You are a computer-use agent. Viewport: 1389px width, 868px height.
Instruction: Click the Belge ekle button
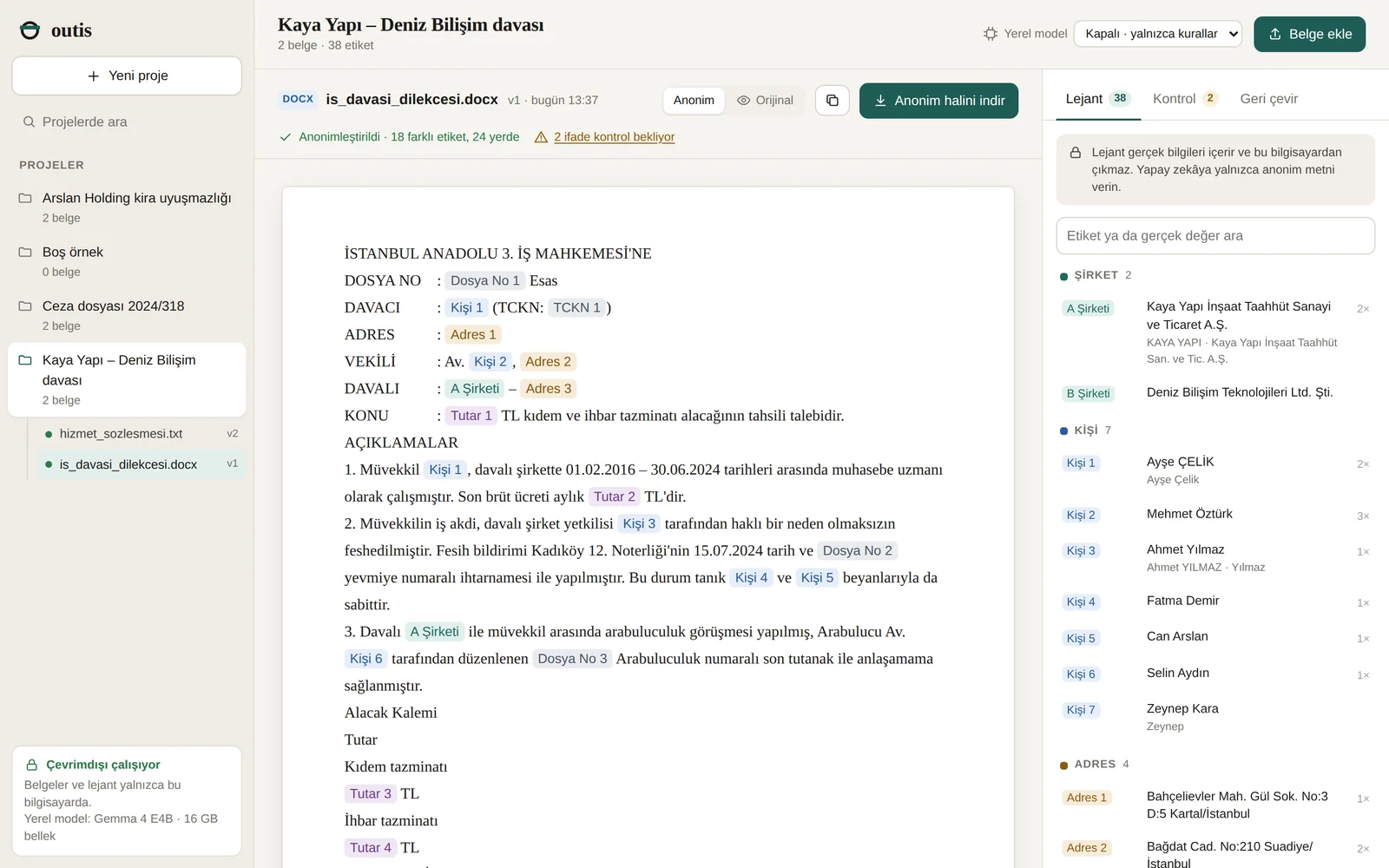(1309, 34)
